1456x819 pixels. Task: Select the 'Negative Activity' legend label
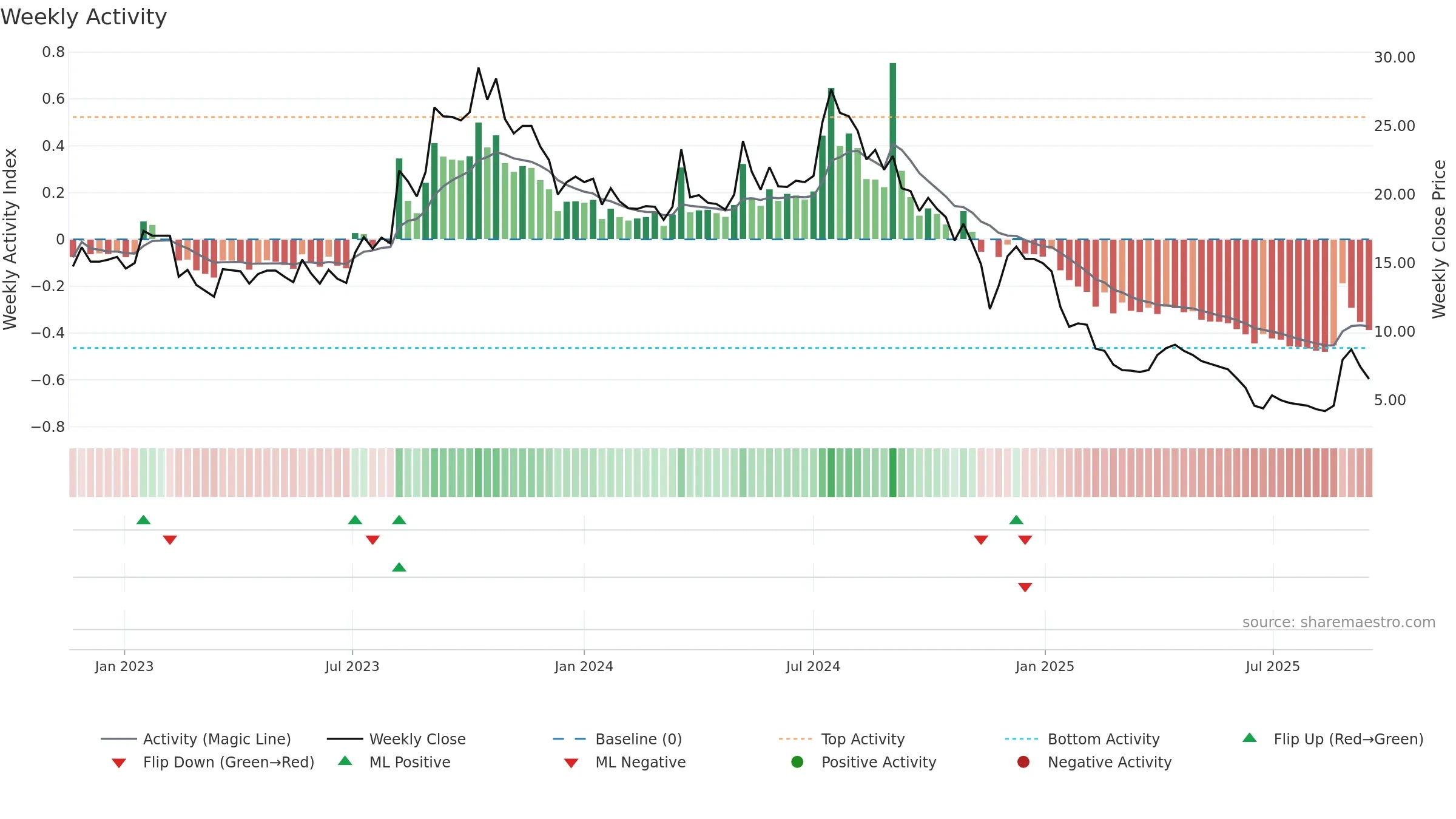[x=1110, y=762]
